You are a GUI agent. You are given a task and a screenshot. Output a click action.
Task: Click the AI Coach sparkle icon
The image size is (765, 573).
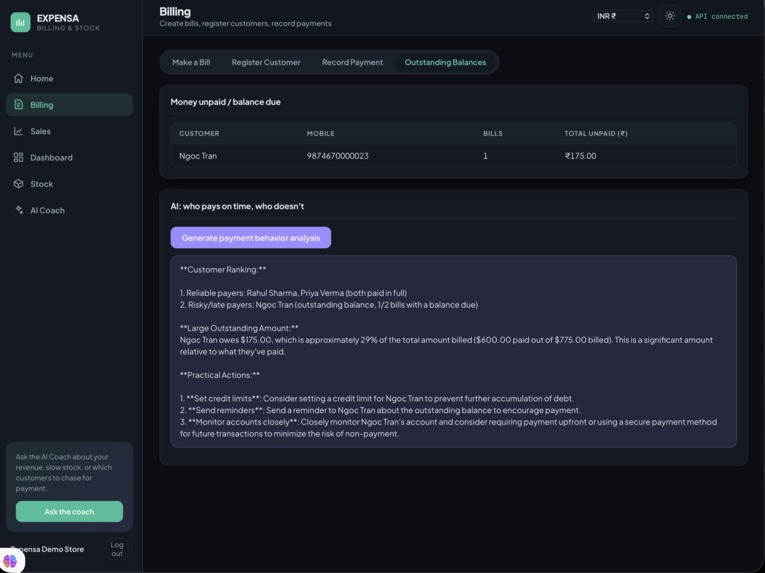click(x=19, y=210)
